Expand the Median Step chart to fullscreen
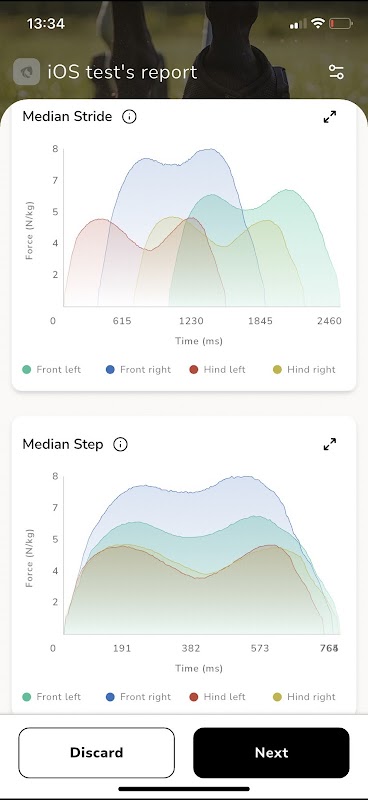 point(330,444)
